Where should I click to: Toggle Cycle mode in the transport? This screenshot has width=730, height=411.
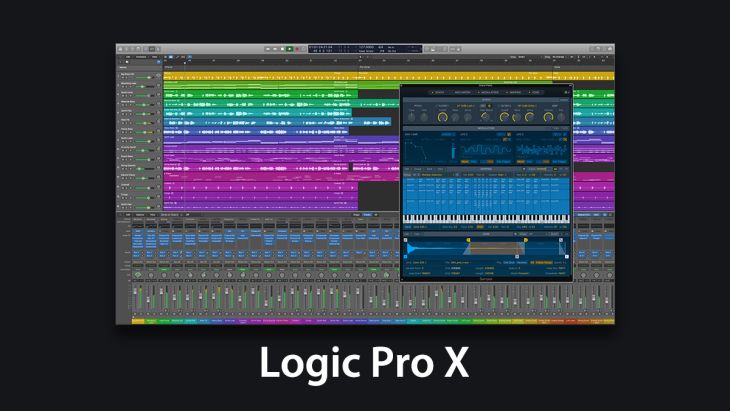304,48
